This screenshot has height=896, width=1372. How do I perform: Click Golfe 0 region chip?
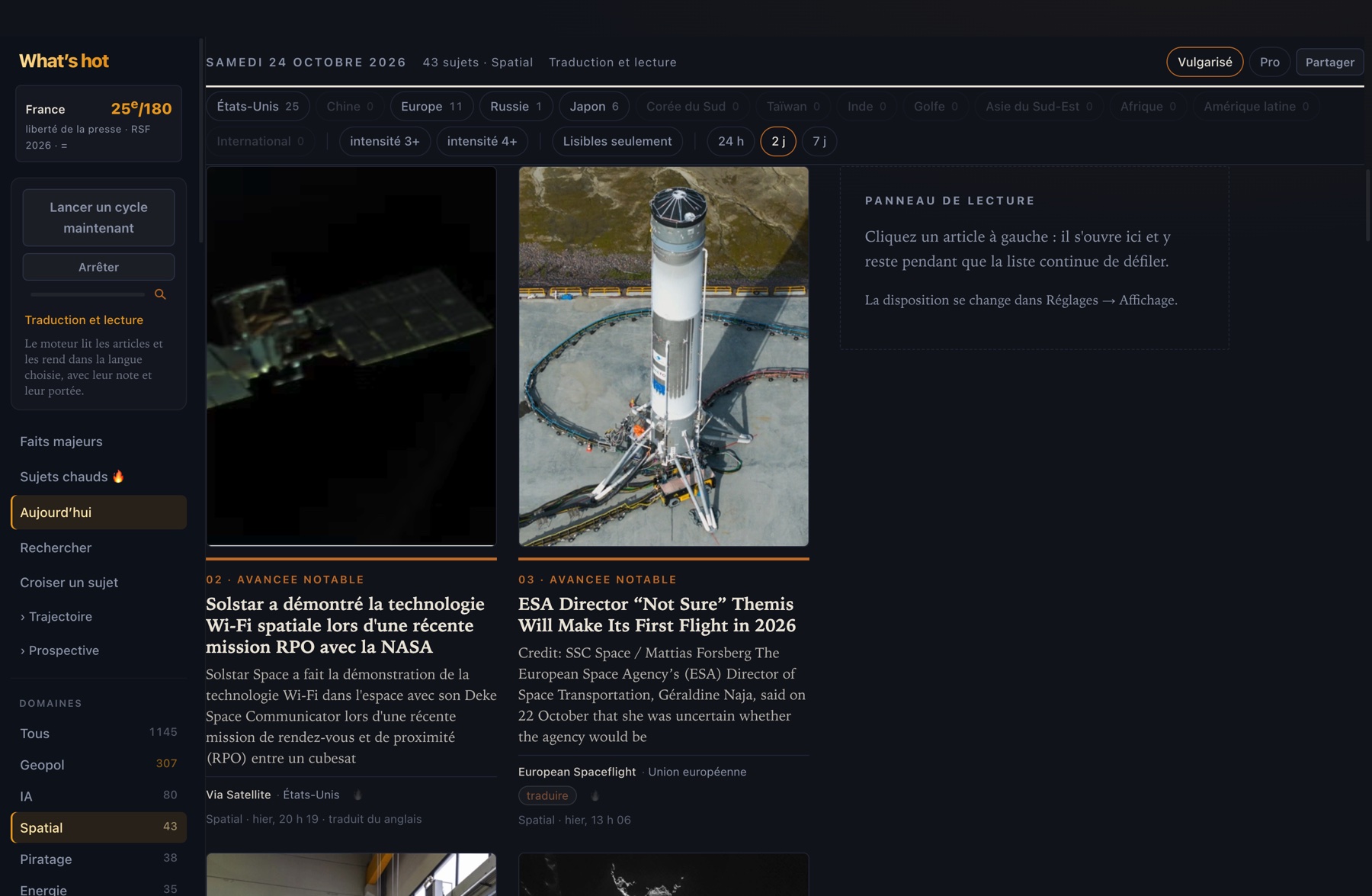pyautogui.click(x=936, y=106)
